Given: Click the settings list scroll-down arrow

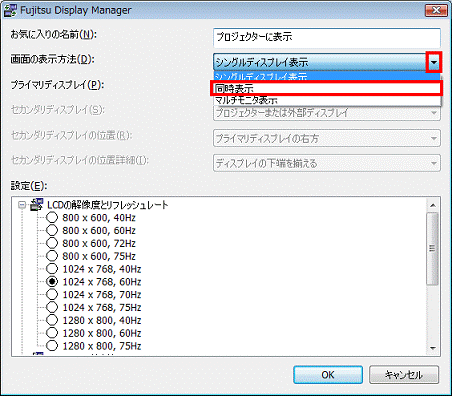Looking at the screenshot, I should (433, 348).
